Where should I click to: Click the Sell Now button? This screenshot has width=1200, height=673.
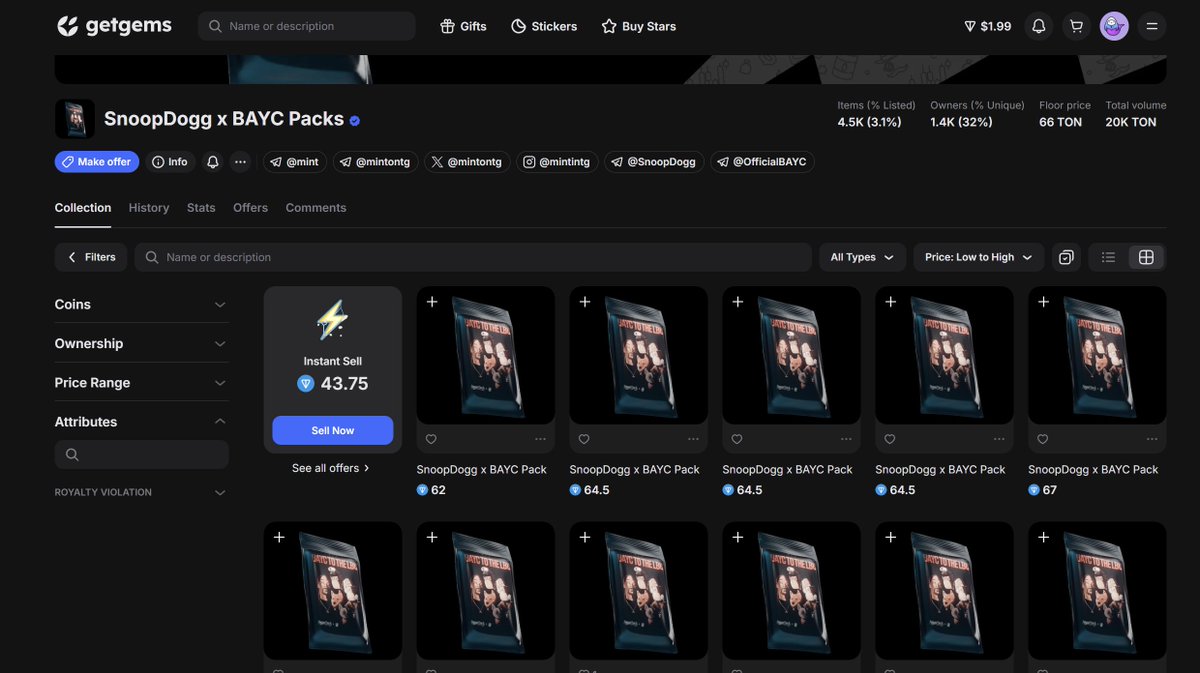point(333,430)
